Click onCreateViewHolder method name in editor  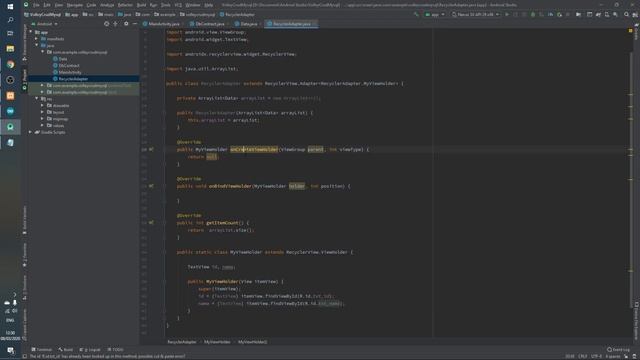click(x=254, y=149)
